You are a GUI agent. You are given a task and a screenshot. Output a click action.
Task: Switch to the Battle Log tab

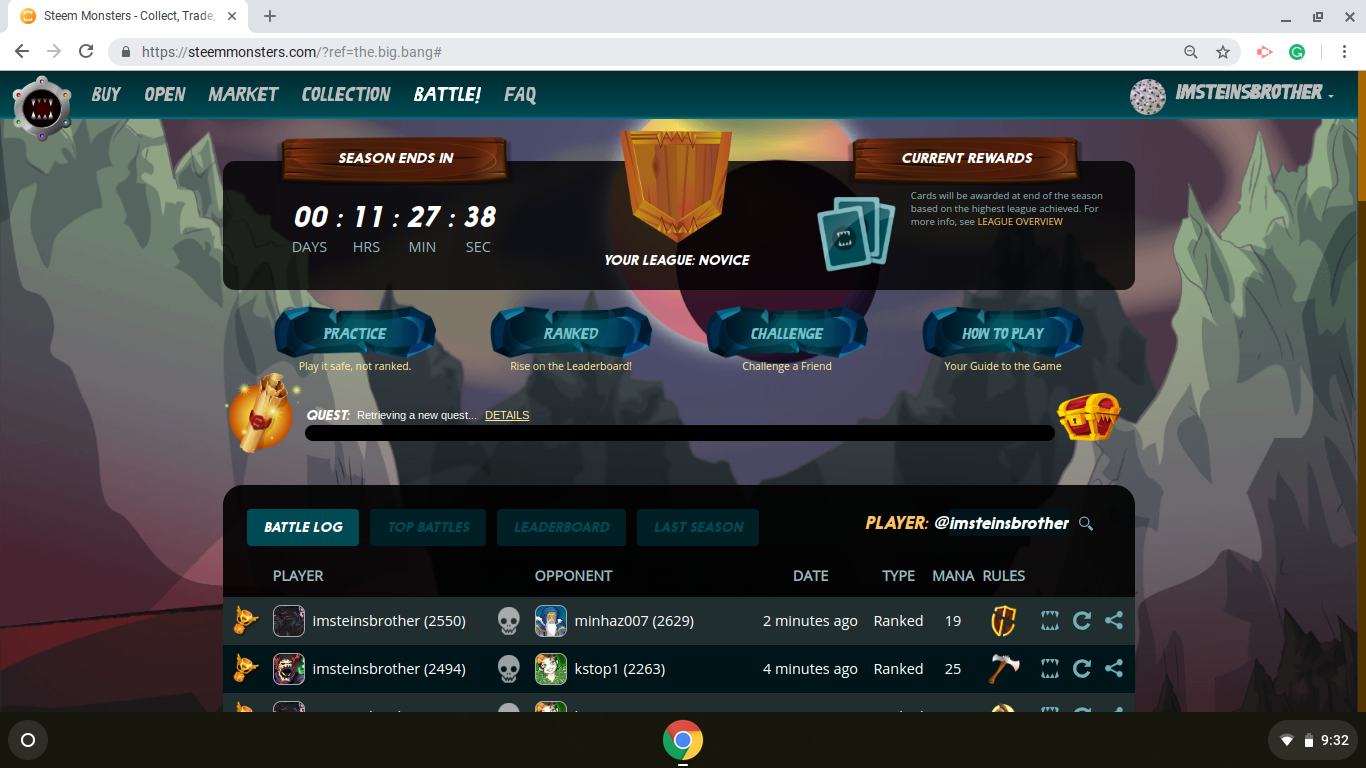tap(303, 527)
